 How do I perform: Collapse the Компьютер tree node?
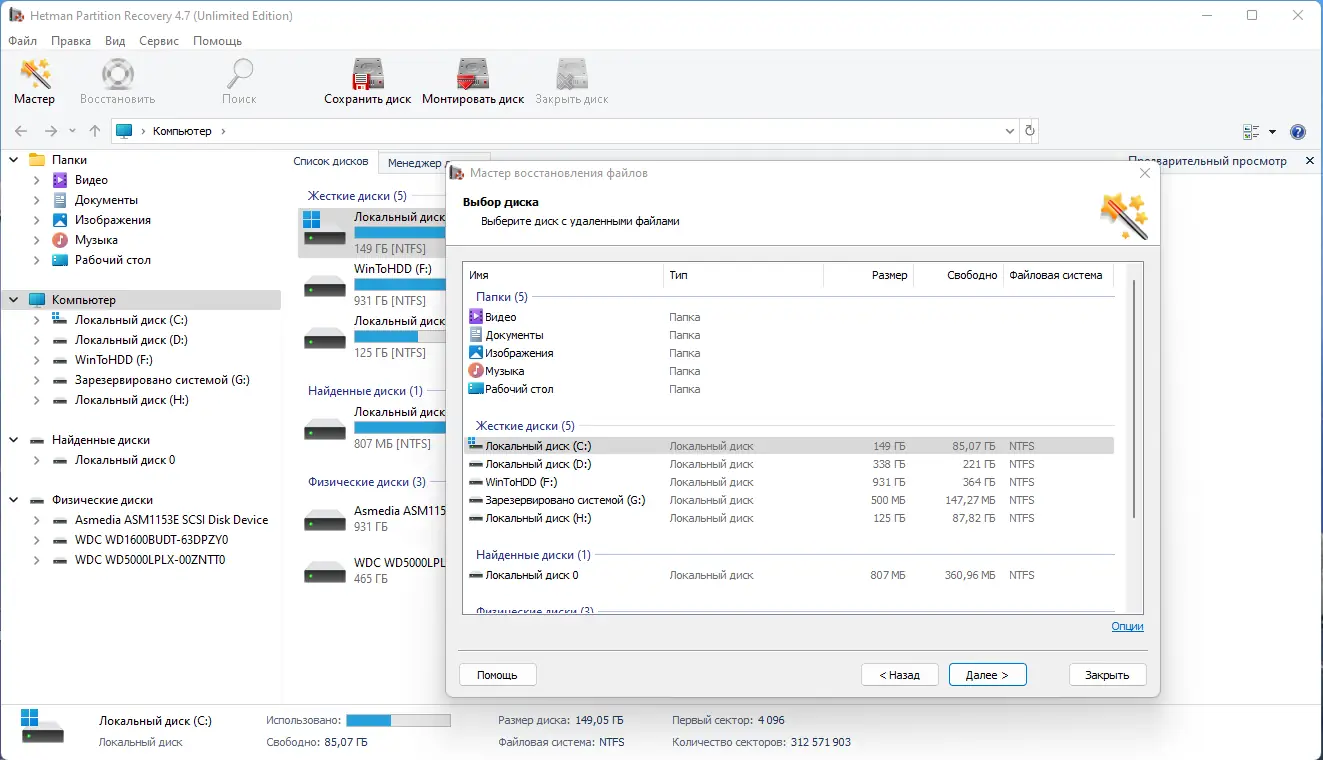pyautogui.click(x=14, y=300)
